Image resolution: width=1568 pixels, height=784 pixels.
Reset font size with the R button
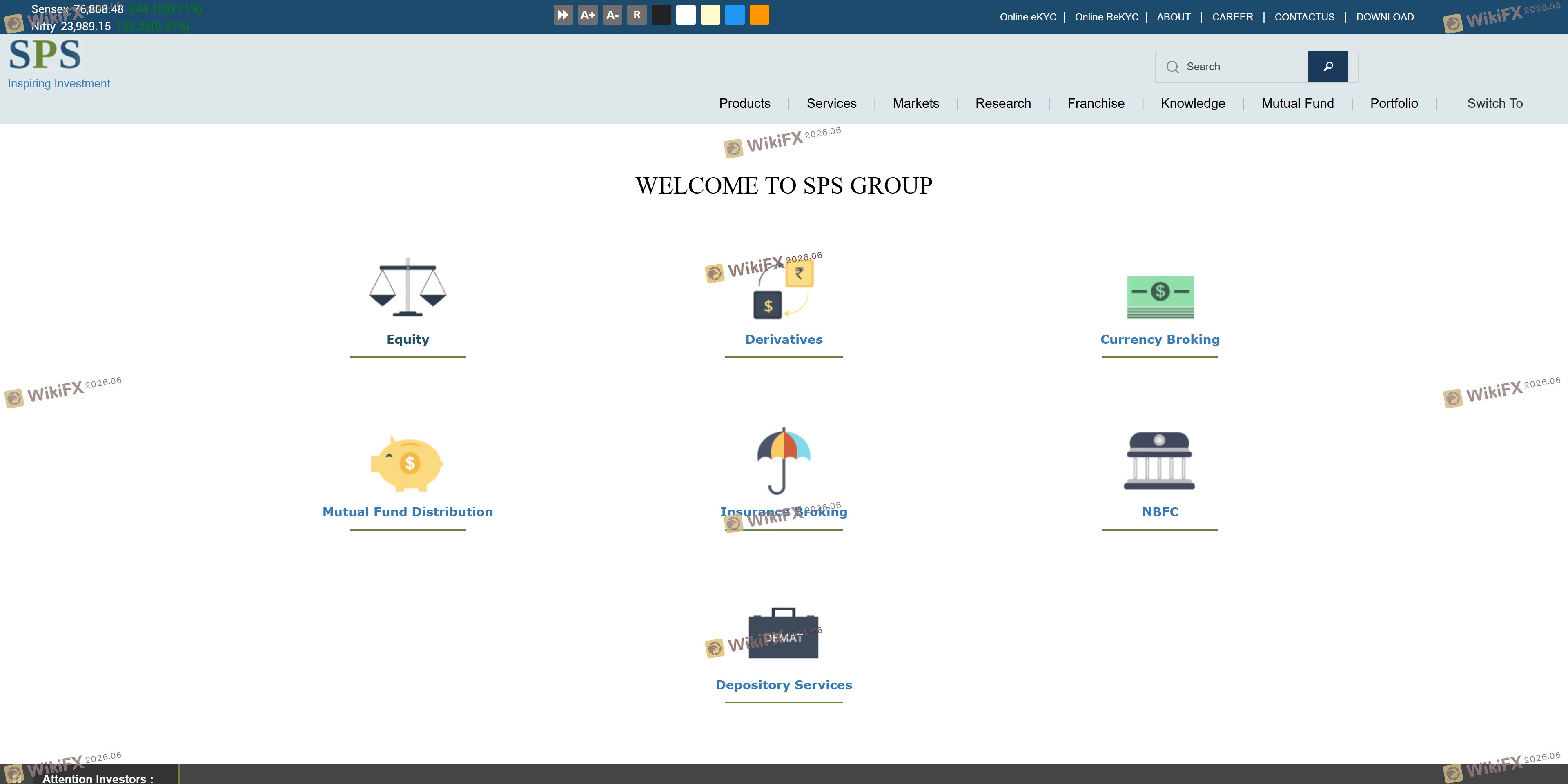(637, 15)
